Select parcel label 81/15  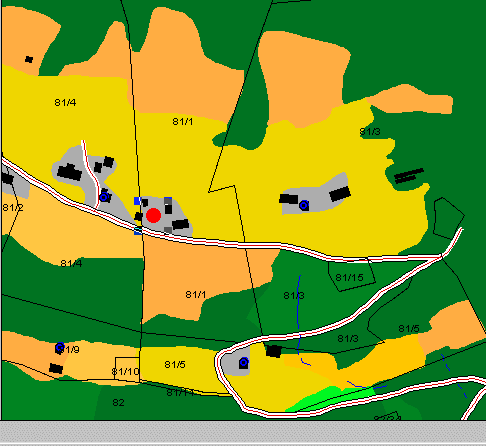(x=349, y=277)
